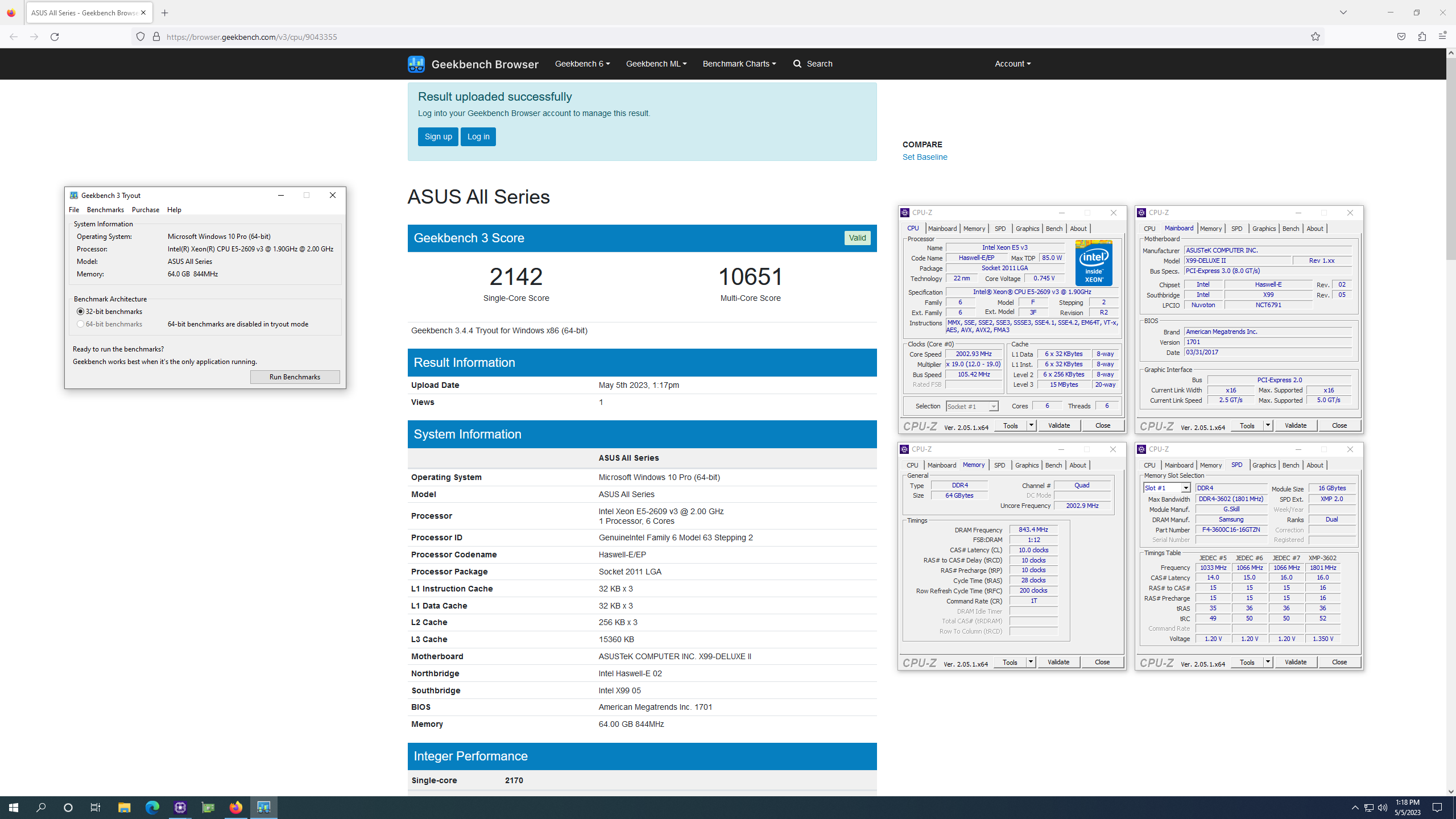Screen dimensions: 1456x819
Task: Select 64-bit benchmarks radio button
Action: point(80,324)
